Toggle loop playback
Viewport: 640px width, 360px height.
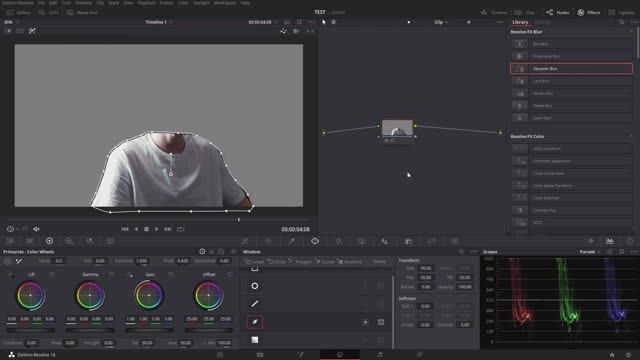coord(180,229)
